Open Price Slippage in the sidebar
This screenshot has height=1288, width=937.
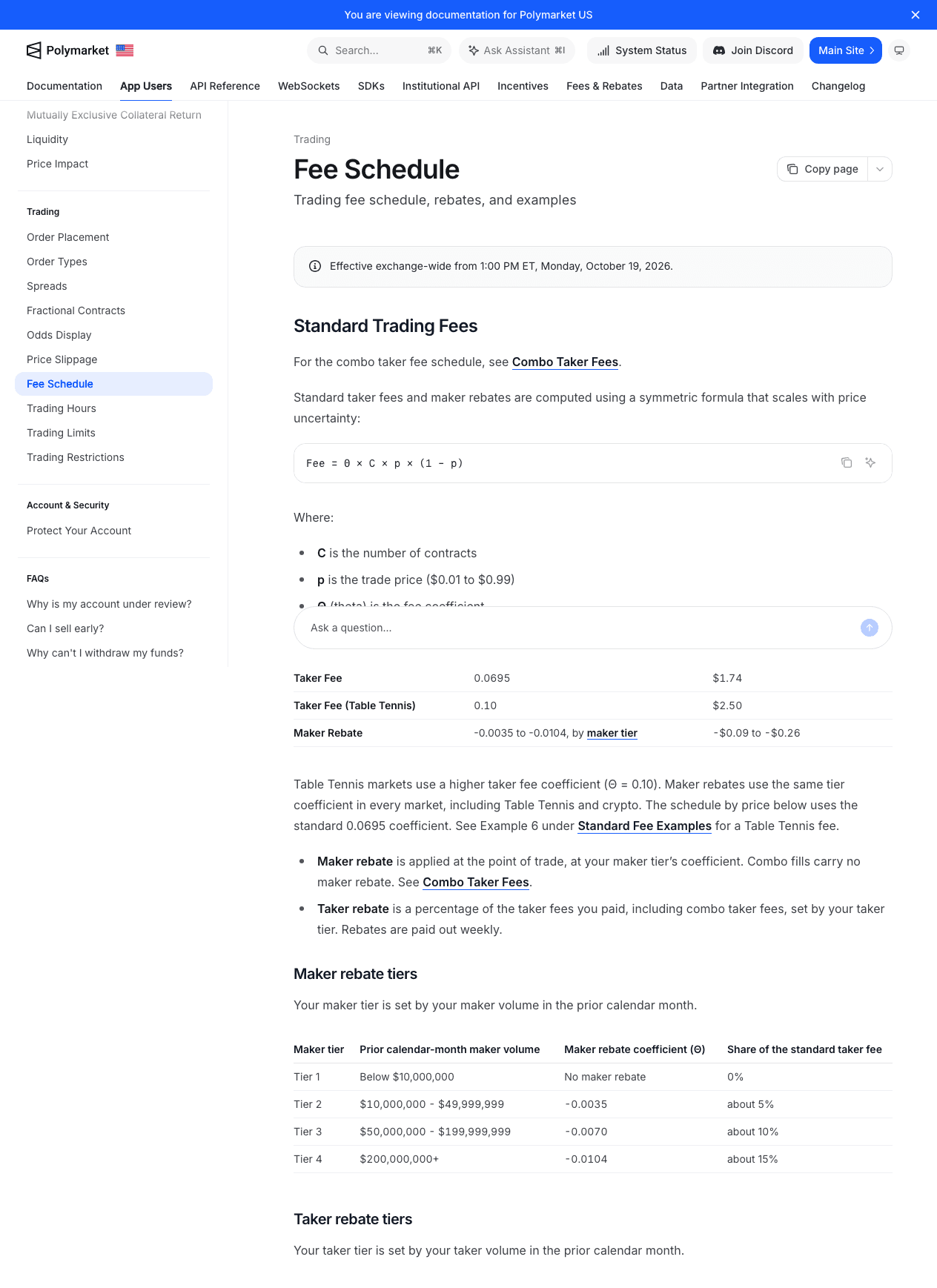113,359
